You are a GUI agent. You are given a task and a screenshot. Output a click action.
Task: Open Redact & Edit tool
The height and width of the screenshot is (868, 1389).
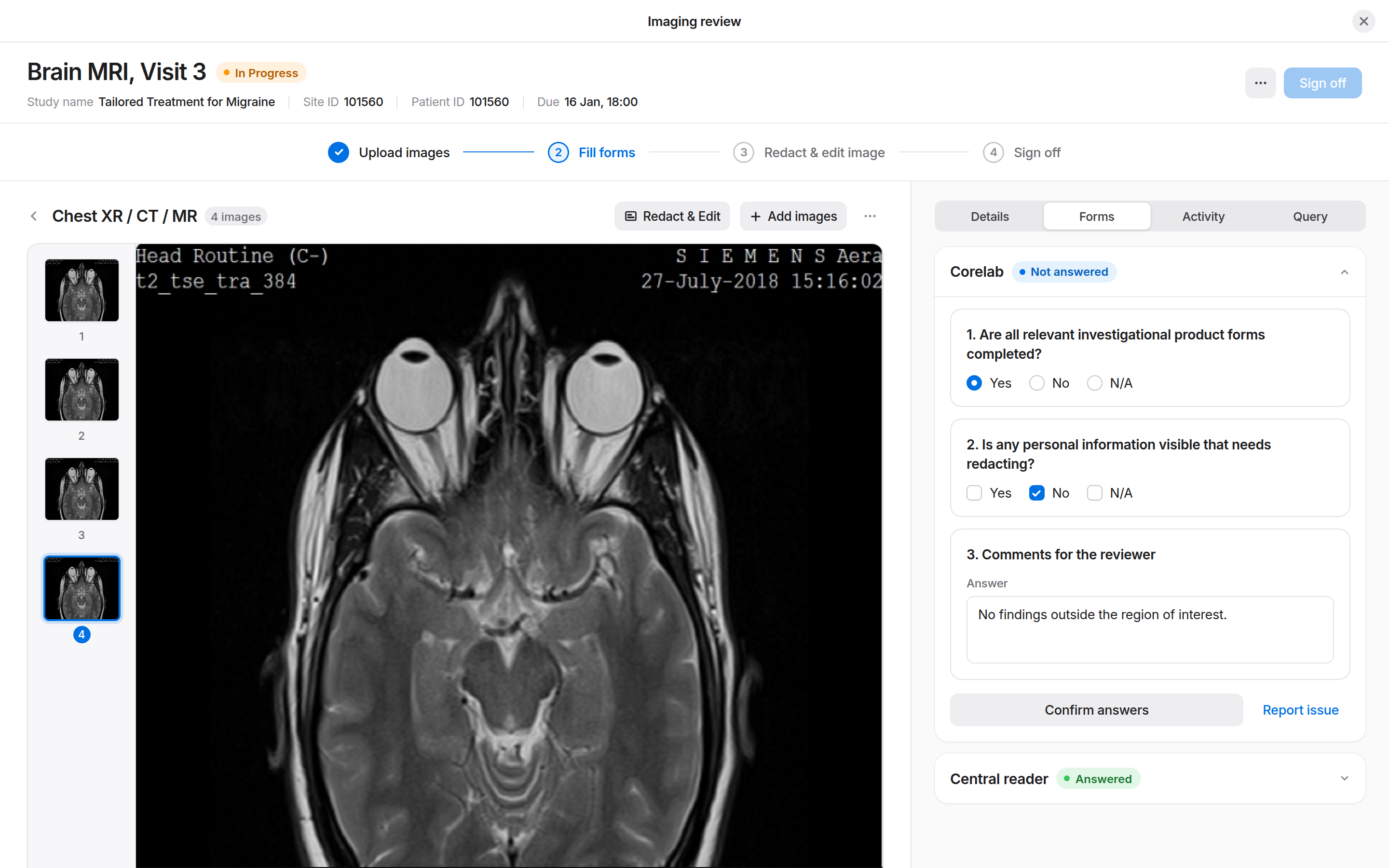(672, 216)
